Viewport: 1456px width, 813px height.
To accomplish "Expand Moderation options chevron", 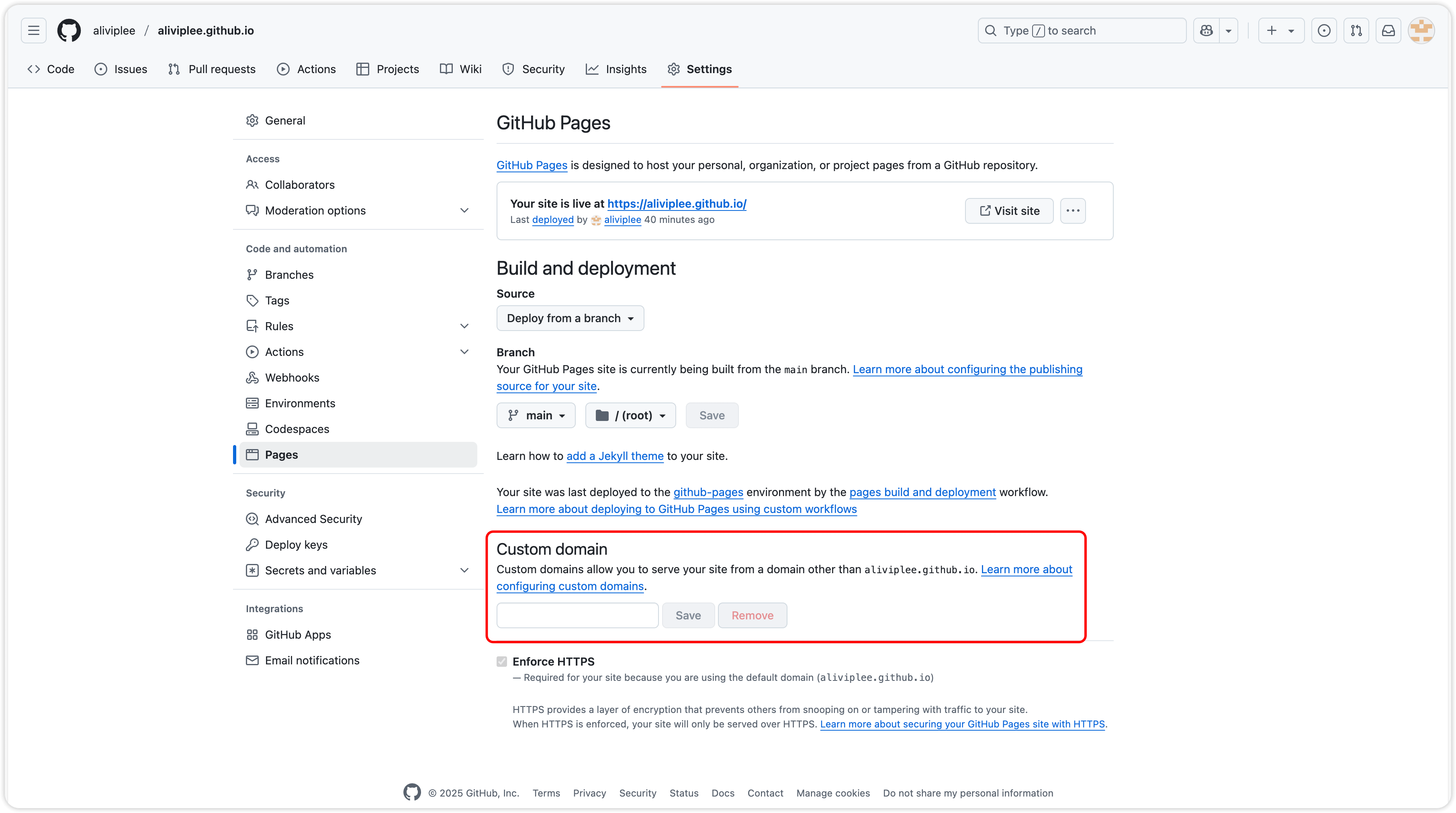I will click(x=464, y=210).
